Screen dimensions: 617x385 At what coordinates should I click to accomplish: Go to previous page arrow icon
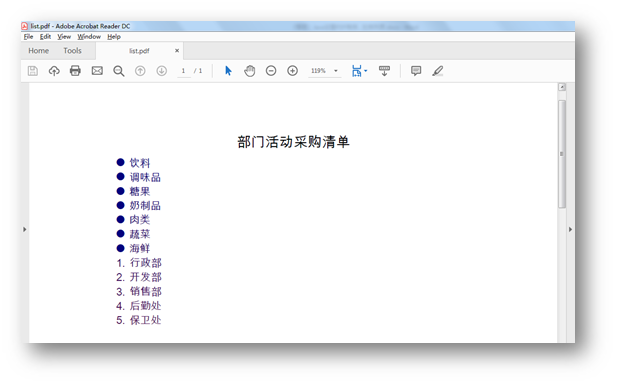[x=140, y=71]
